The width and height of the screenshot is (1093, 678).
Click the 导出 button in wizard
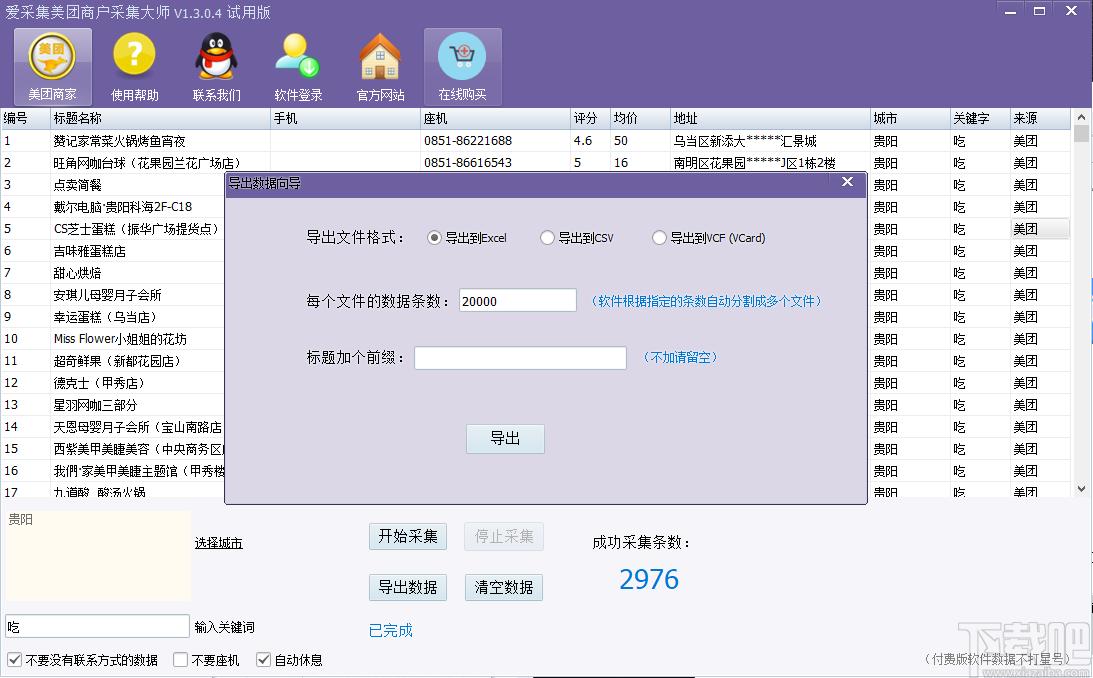click(x=505, y=439)
